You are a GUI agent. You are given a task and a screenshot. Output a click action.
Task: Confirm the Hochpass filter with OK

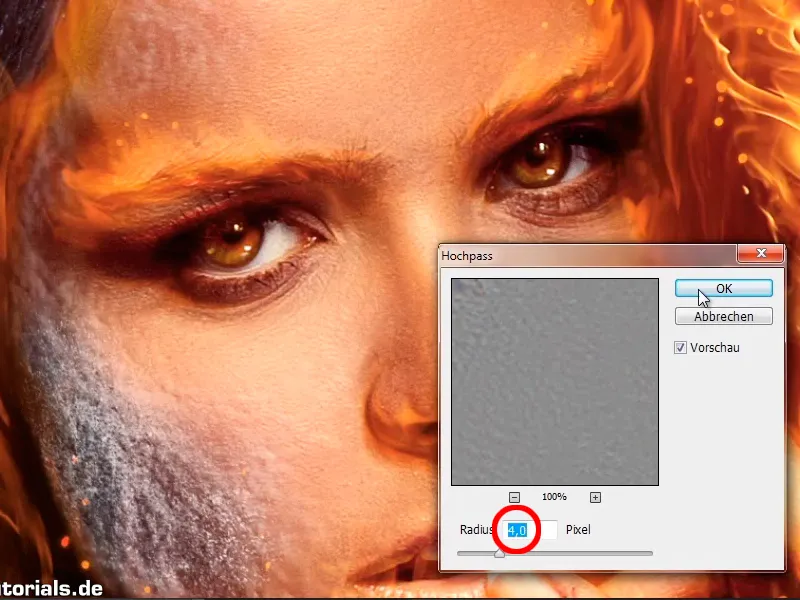723,288
